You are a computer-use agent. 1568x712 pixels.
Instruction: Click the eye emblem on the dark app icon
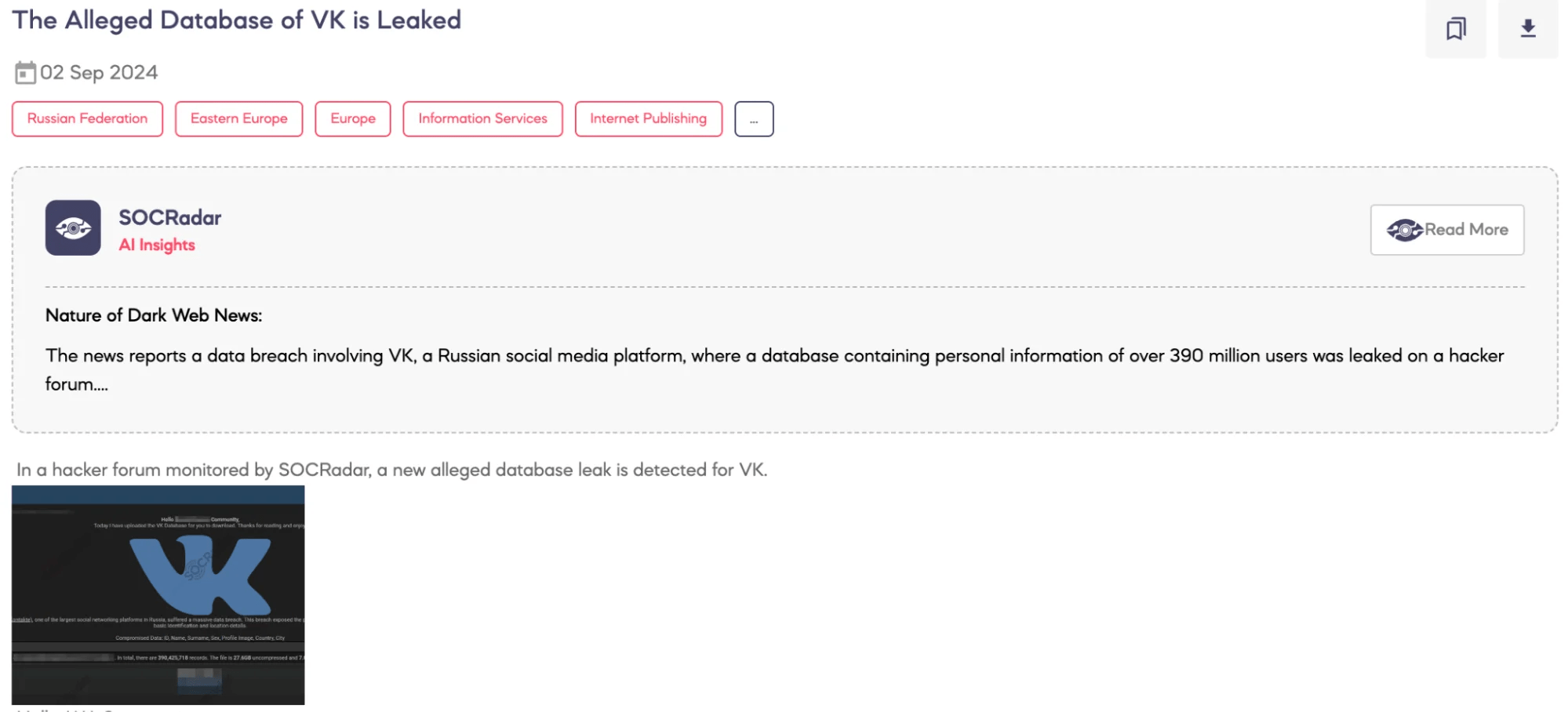(x=75, y=227)
